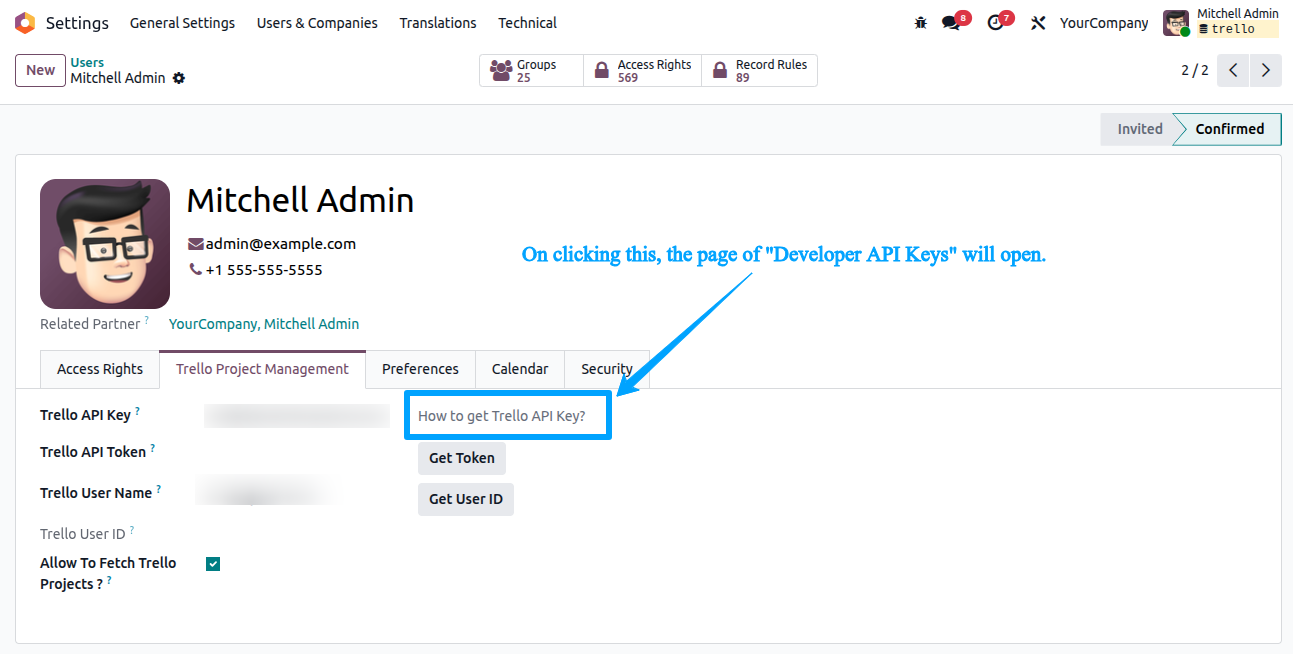Viewport: 1293px width, 654px height.
Task: Click the Trello User ID help tooltip
Action: click(132, 530)
